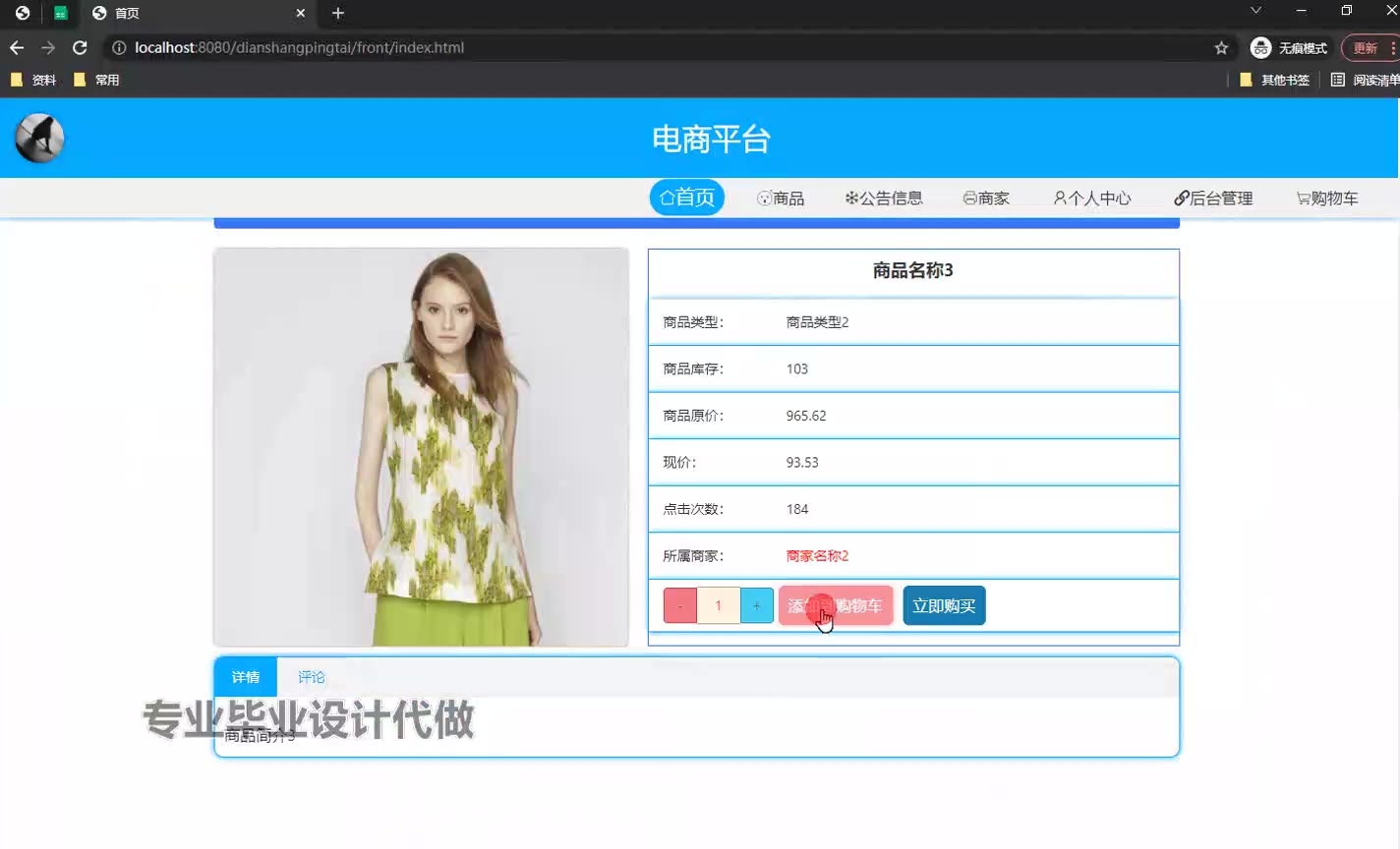Screen dimensions: 1400x849
Task: Click the 电商平台 site title
Action: point(711,140)
